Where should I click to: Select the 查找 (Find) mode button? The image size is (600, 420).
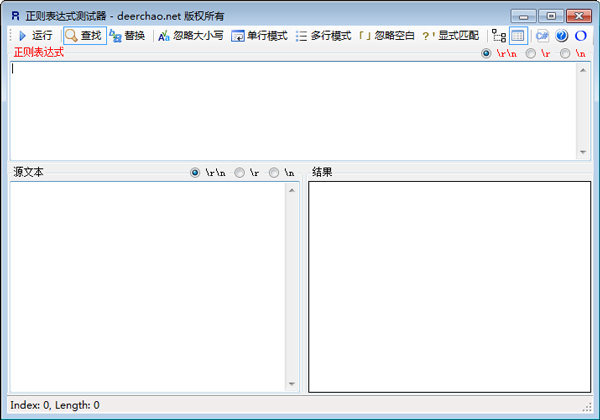click(84, 36)
